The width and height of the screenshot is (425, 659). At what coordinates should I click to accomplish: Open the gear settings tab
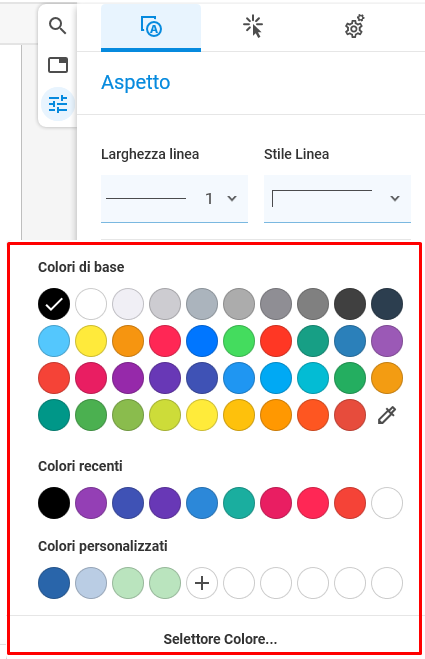tap(354, 27)
